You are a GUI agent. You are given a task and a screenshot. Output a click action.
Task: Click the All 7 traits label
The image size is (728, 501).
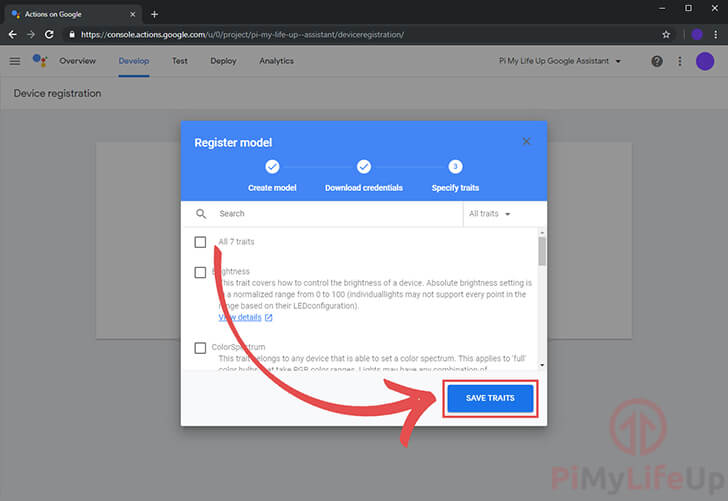coord(236,241)
